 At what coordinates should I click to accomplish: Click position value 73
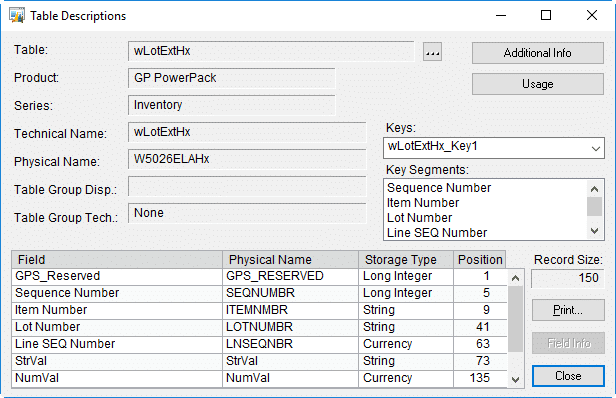click(x=483, y=361)
